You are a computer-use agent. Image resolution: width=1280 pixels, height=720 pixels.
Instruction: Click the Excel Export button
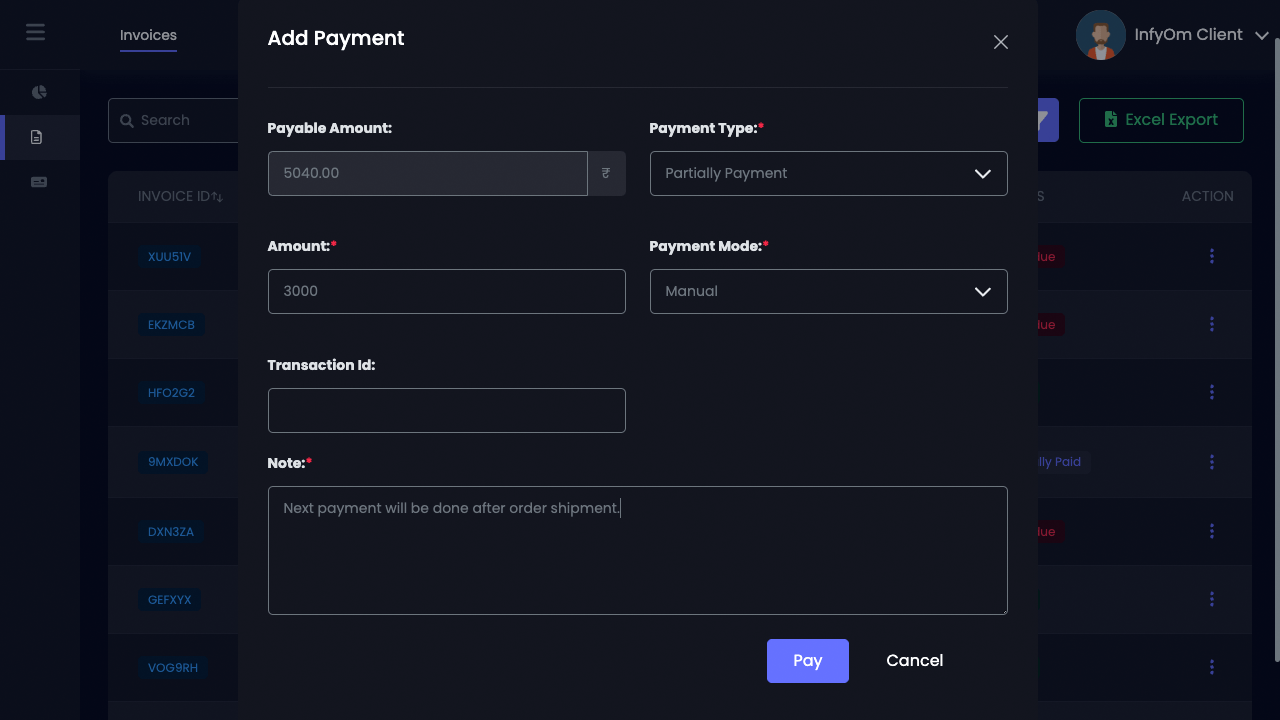[1161, 119]
